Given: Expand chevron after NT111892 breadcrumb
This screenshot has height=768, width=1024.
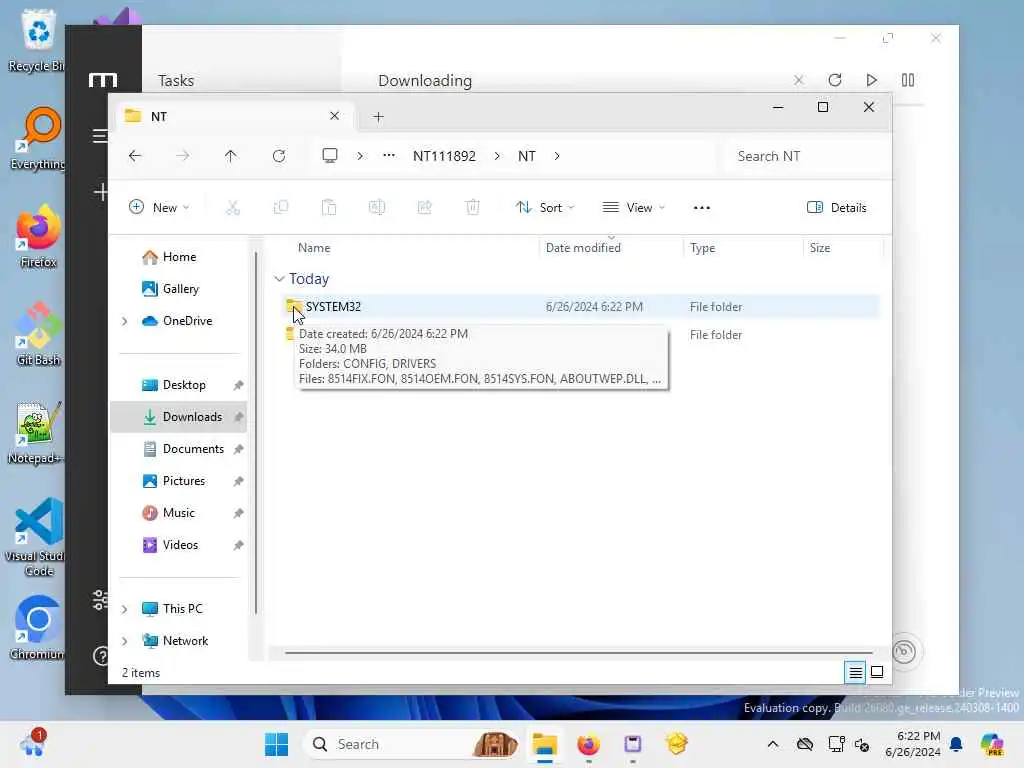Looking at the screenshot, I should tap(498, 156).
